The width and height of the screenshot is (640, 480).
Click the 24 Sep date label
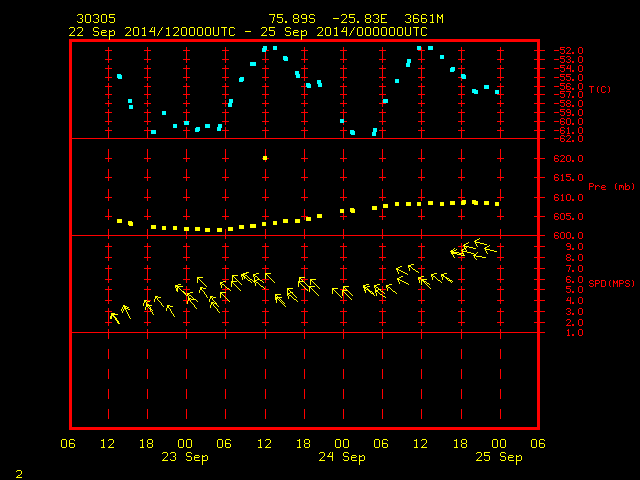pyautogui.click(x=342, y=457)
